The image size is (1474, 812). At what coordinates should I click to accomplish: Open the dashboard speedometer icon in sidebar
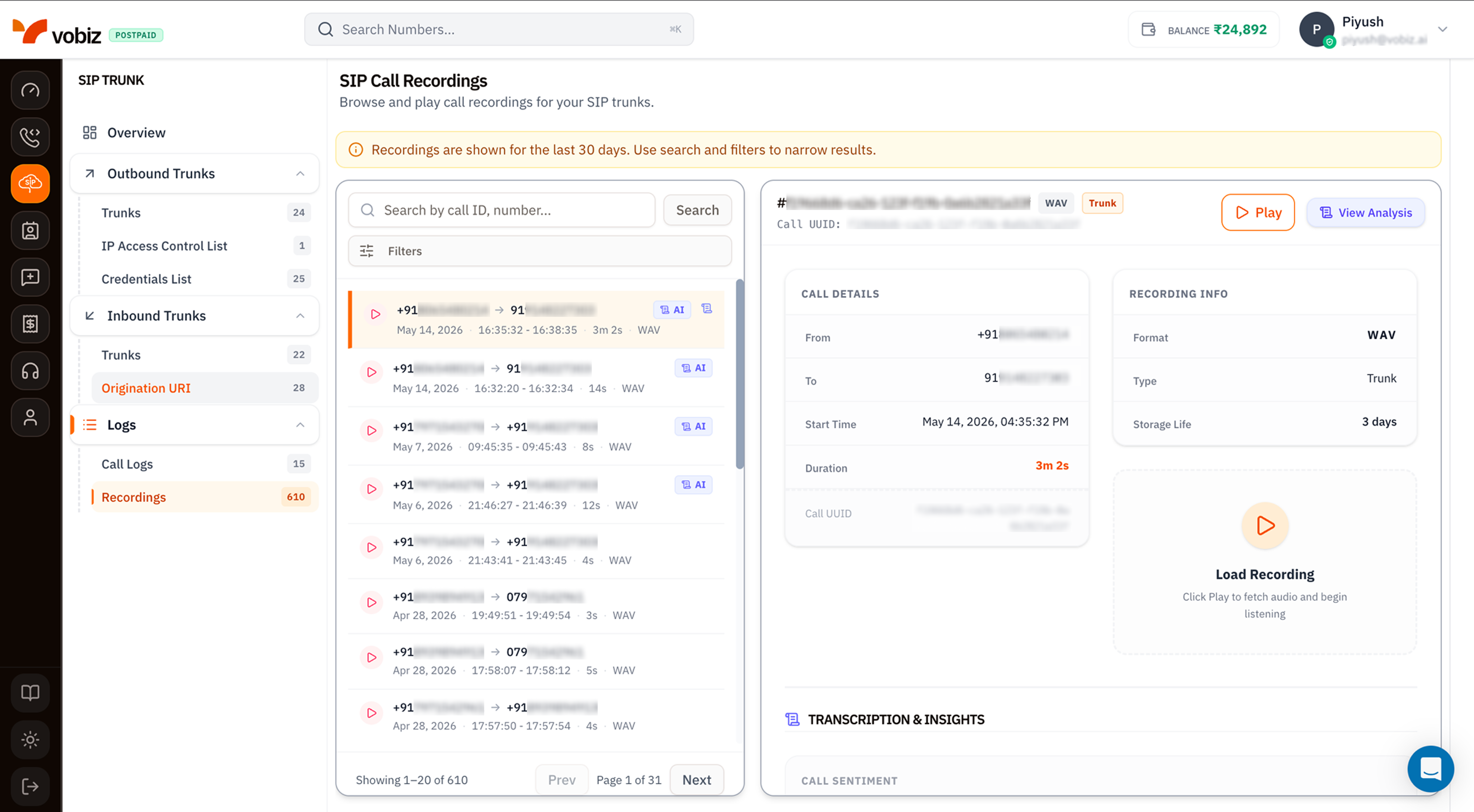click(30, 90)
